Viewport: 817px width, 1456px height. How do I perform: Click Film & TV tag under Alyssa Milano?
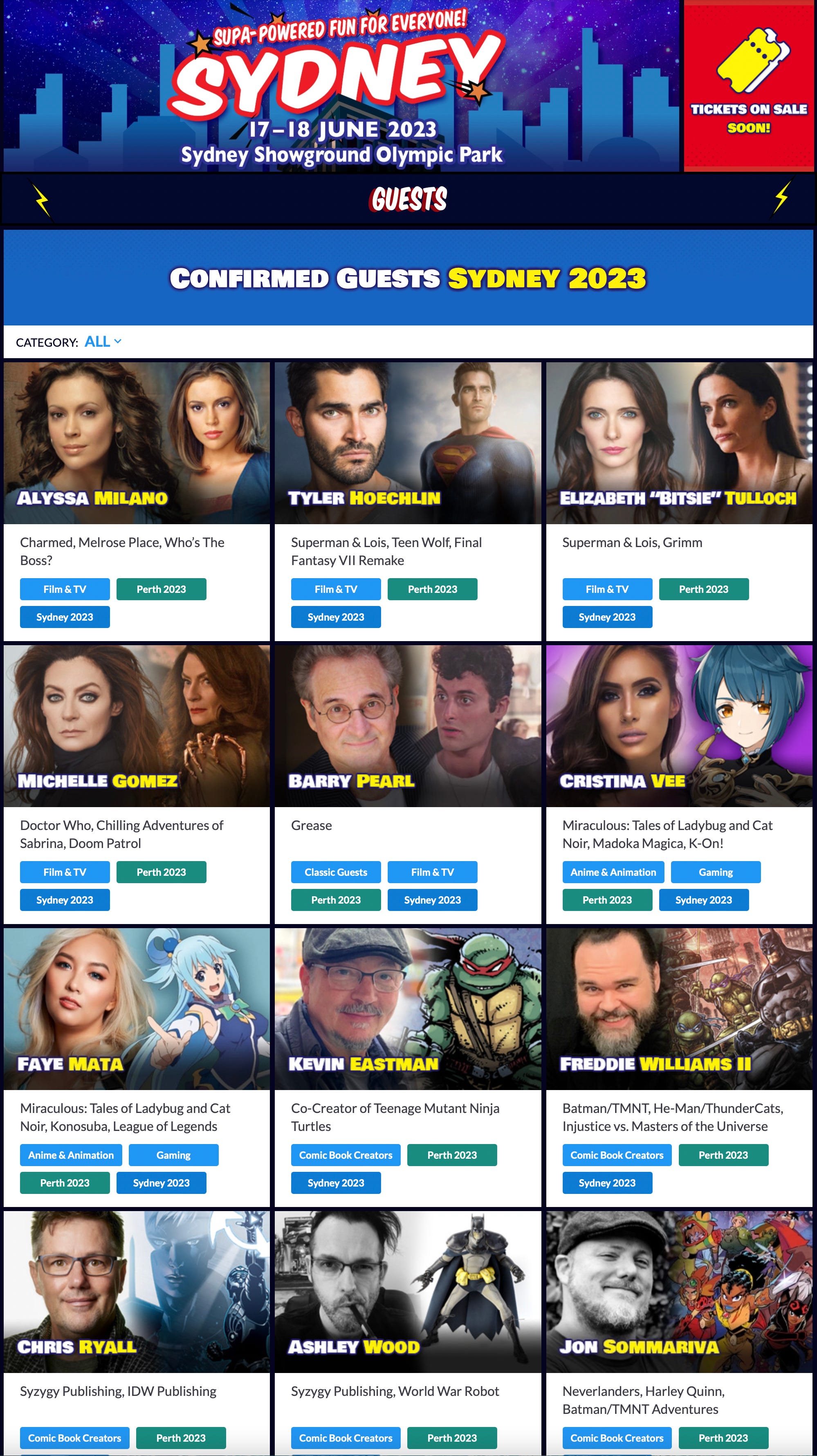click(x=65, y=589)
